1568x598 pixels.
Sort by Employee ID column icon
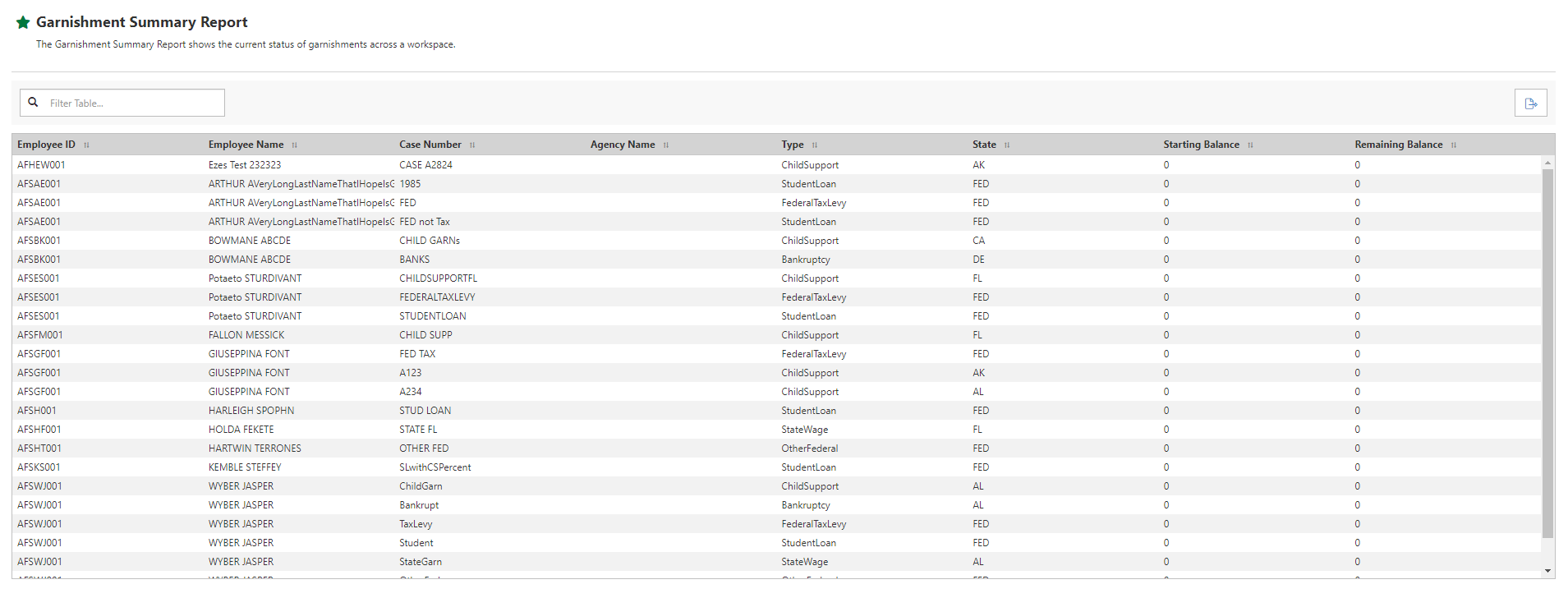86,145
